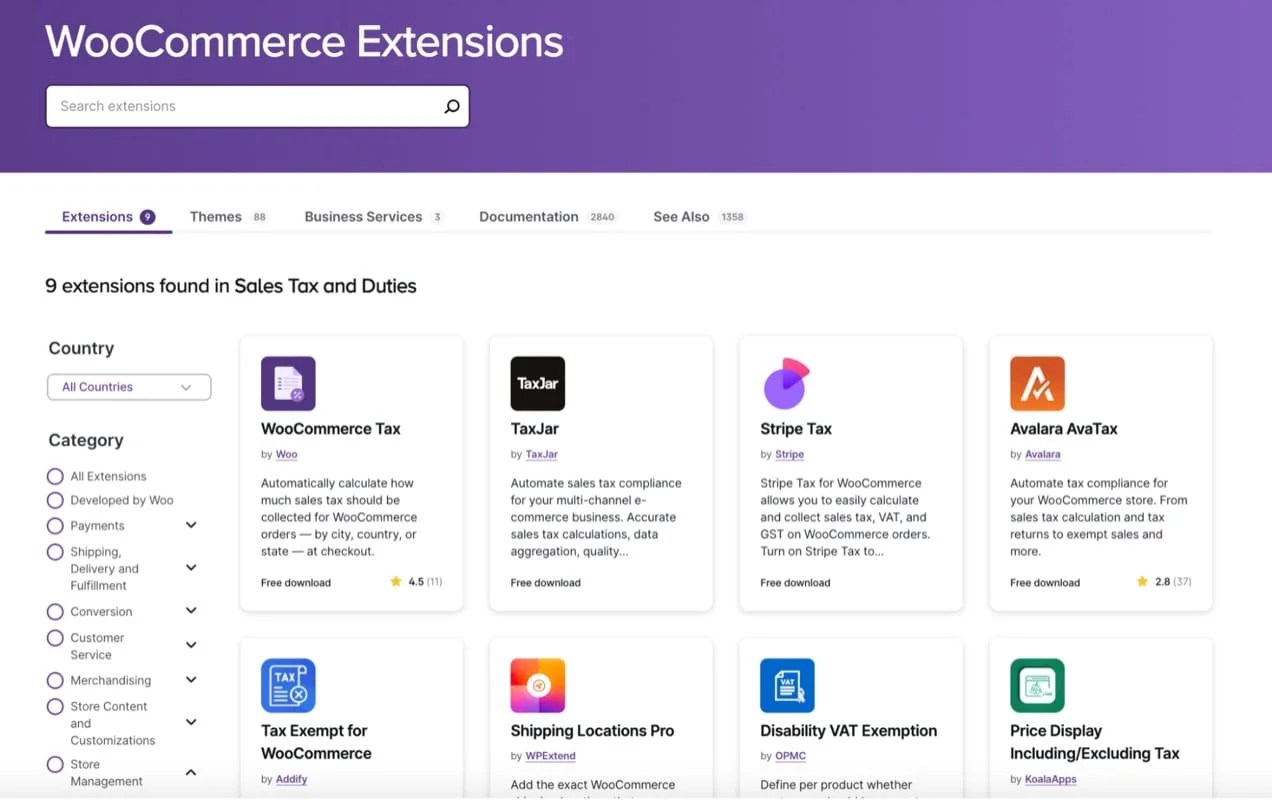Image resolution: width=1272 pixels, height=800 pixels.
Task: Follow the Avalara developer link
Action: (1043, 454)
